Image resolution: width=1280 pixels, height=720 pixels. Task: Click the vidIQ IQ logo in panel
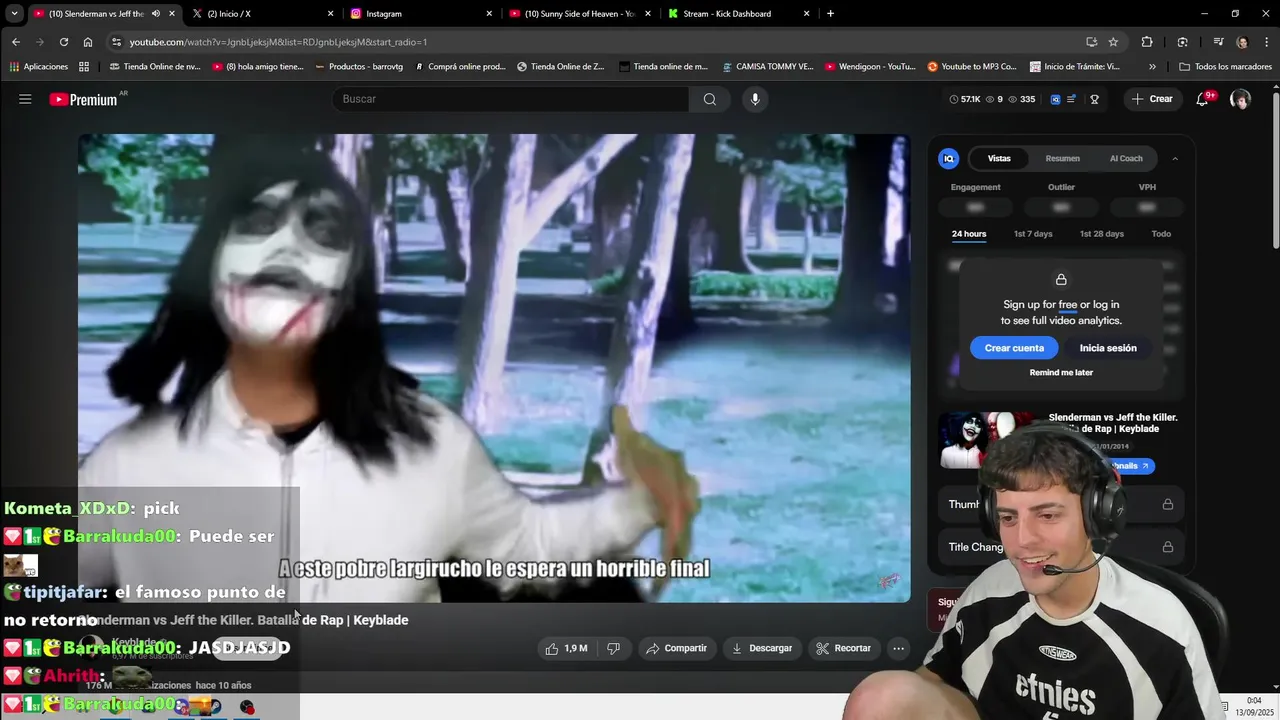click(x=949, y=158)
